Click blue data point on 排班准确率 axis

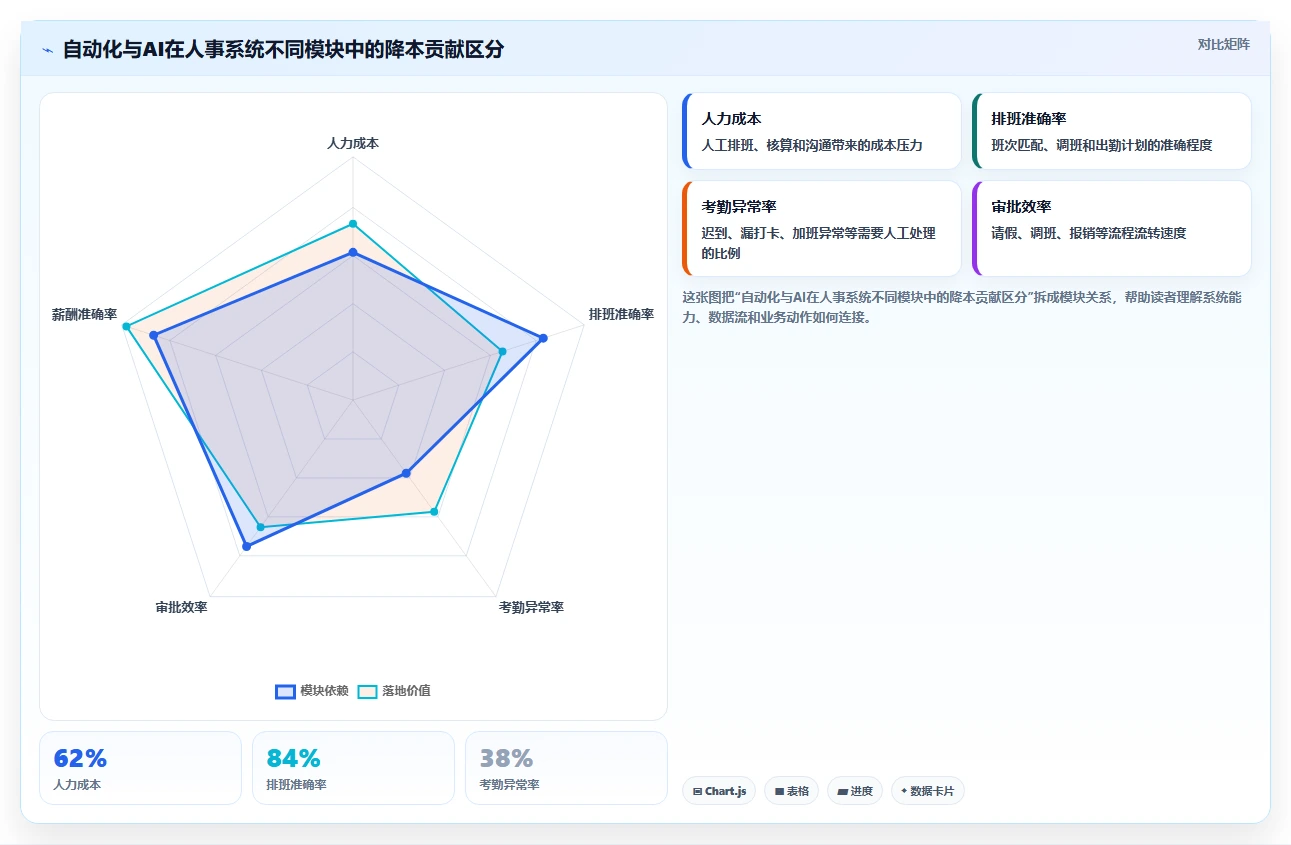click(x=543, y=338)
